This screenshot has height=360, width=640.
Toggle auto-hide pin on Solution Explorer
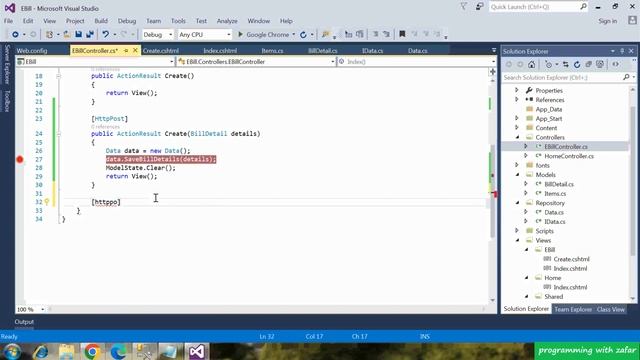(x=622, y=51)
